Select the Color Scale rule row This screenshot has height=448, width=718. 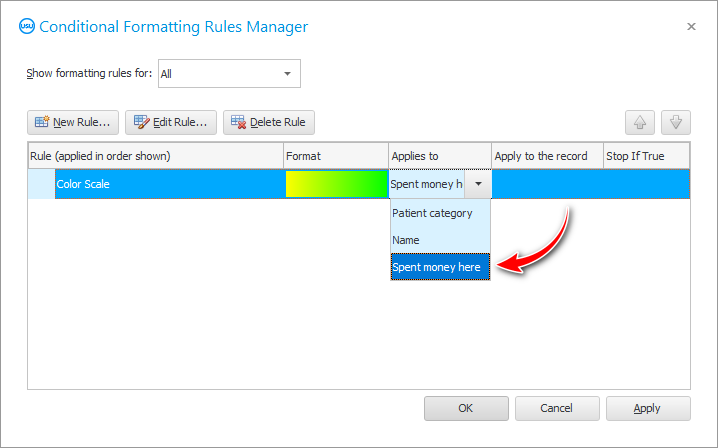click(169, 184)
